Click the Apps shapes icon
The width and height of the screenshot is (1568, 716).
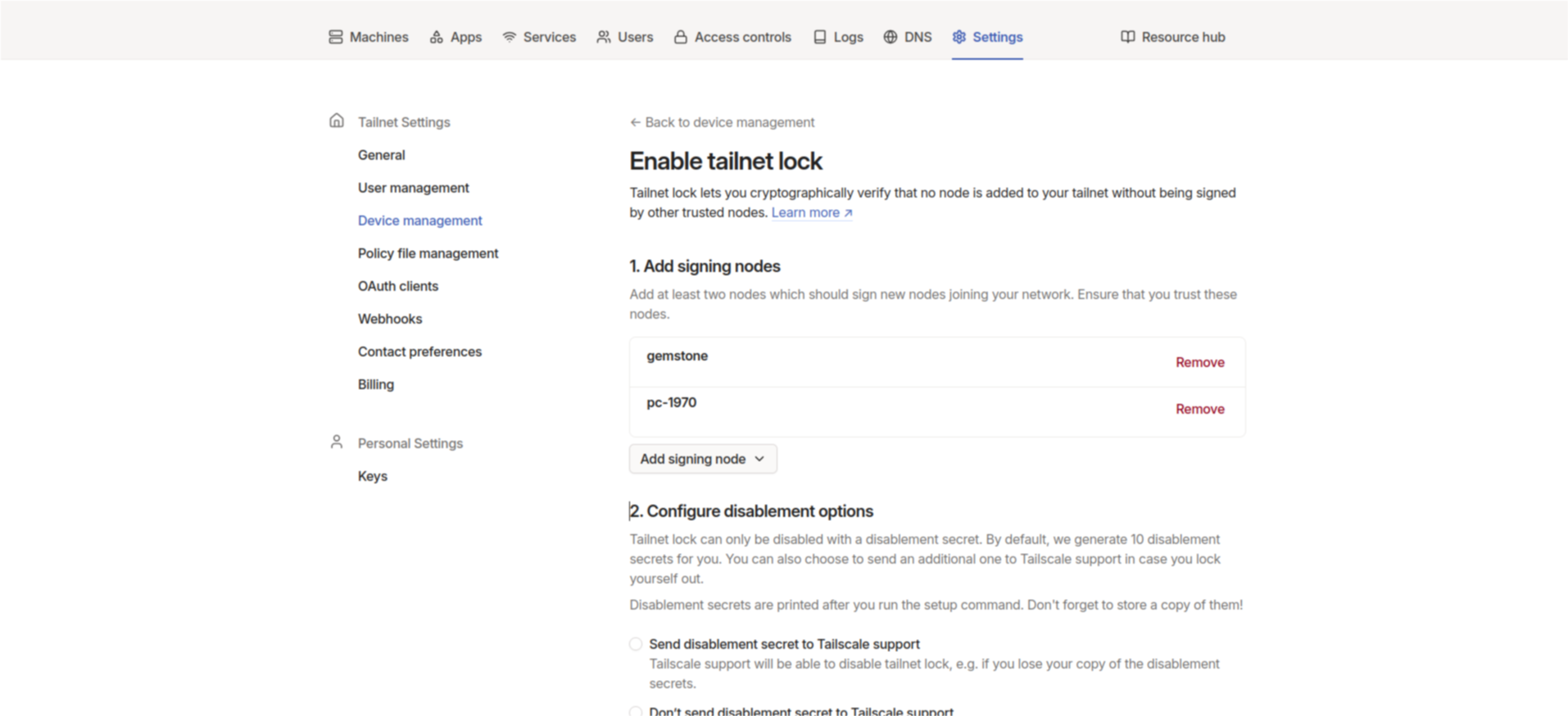437,37
